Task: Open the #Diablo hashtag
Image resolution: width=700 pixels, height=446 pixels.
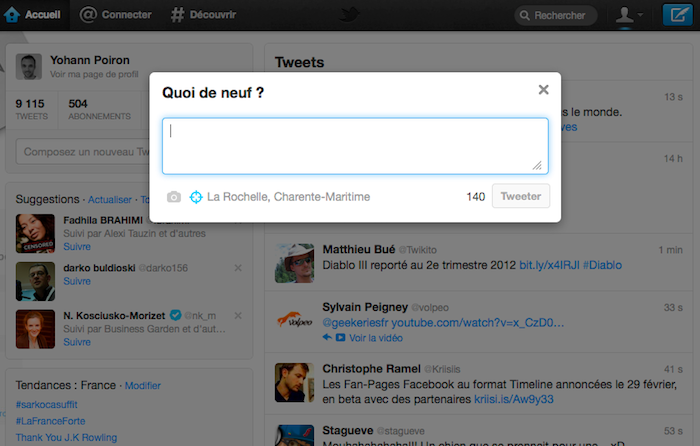Action: coord(602,265)
